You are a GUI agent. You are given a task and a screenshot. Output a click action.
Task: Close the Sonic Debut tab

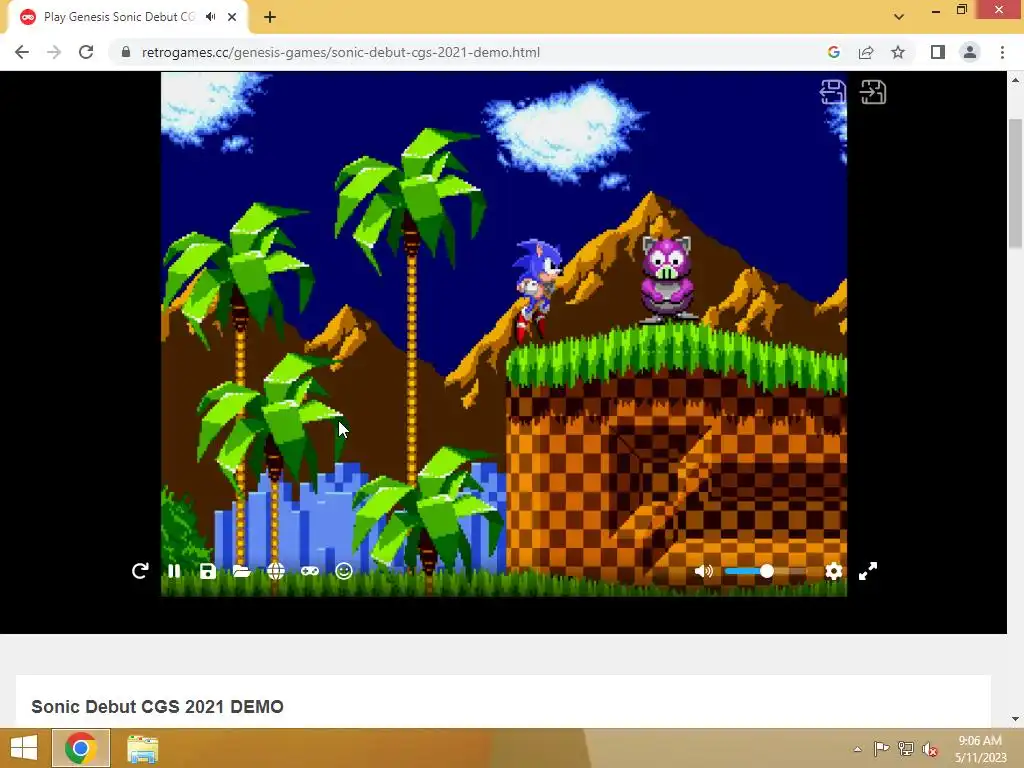(232, 17)
